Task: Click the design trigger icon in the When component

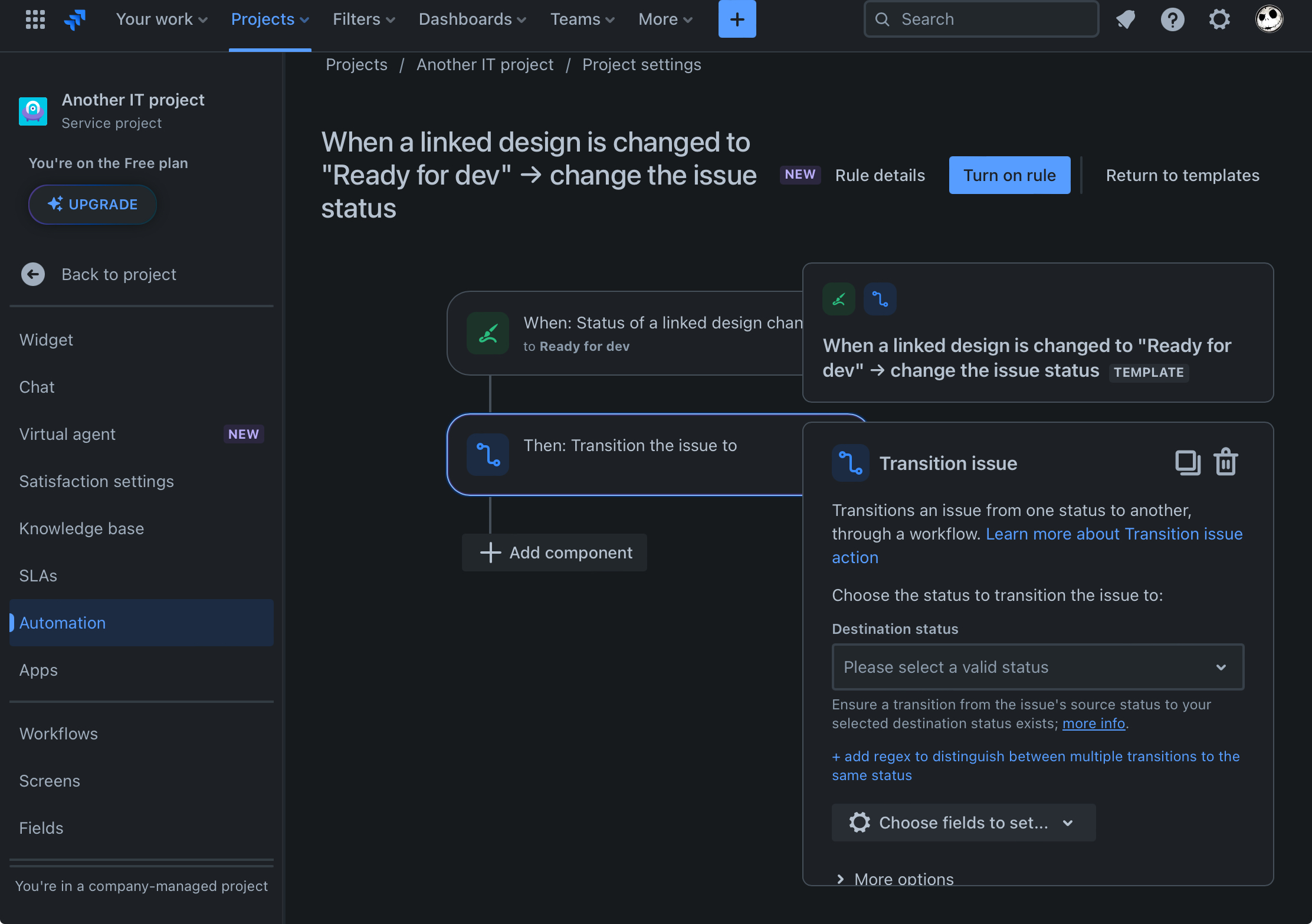Action: point(488,333)
